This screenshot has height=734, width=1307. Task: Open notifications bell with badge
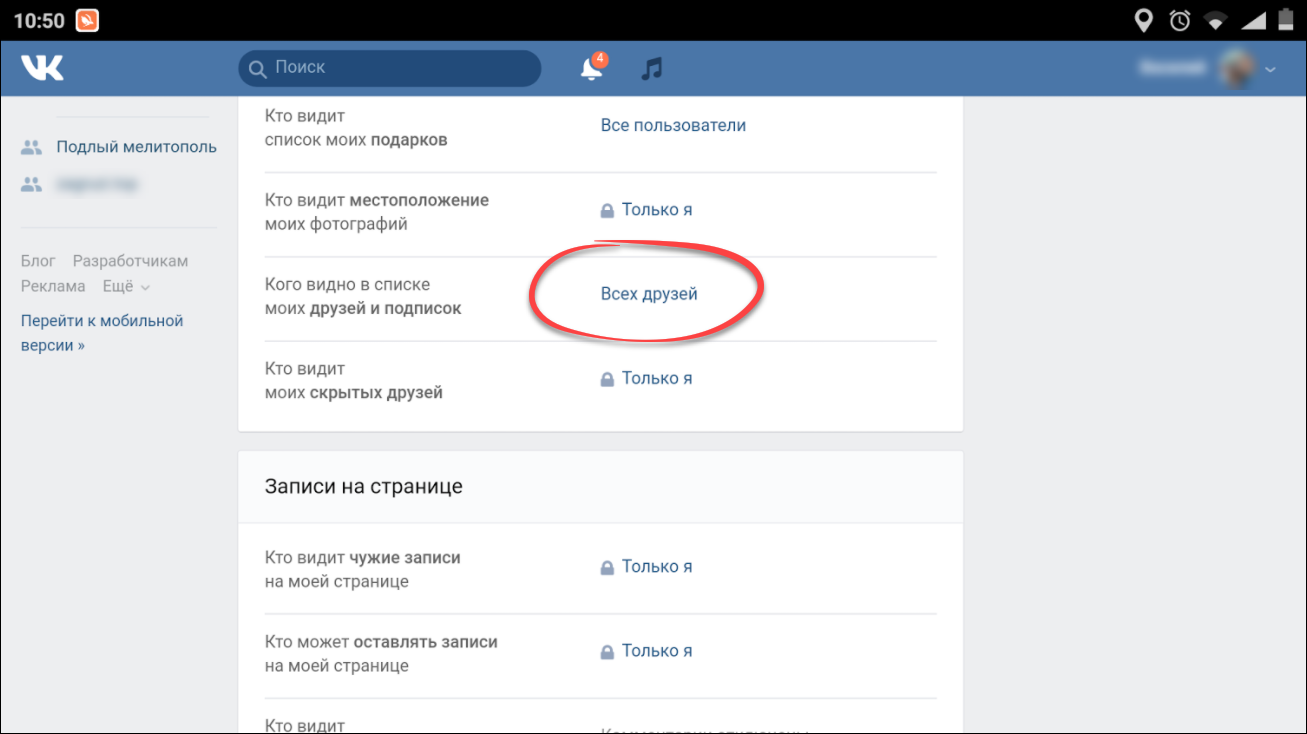[592, 68]
